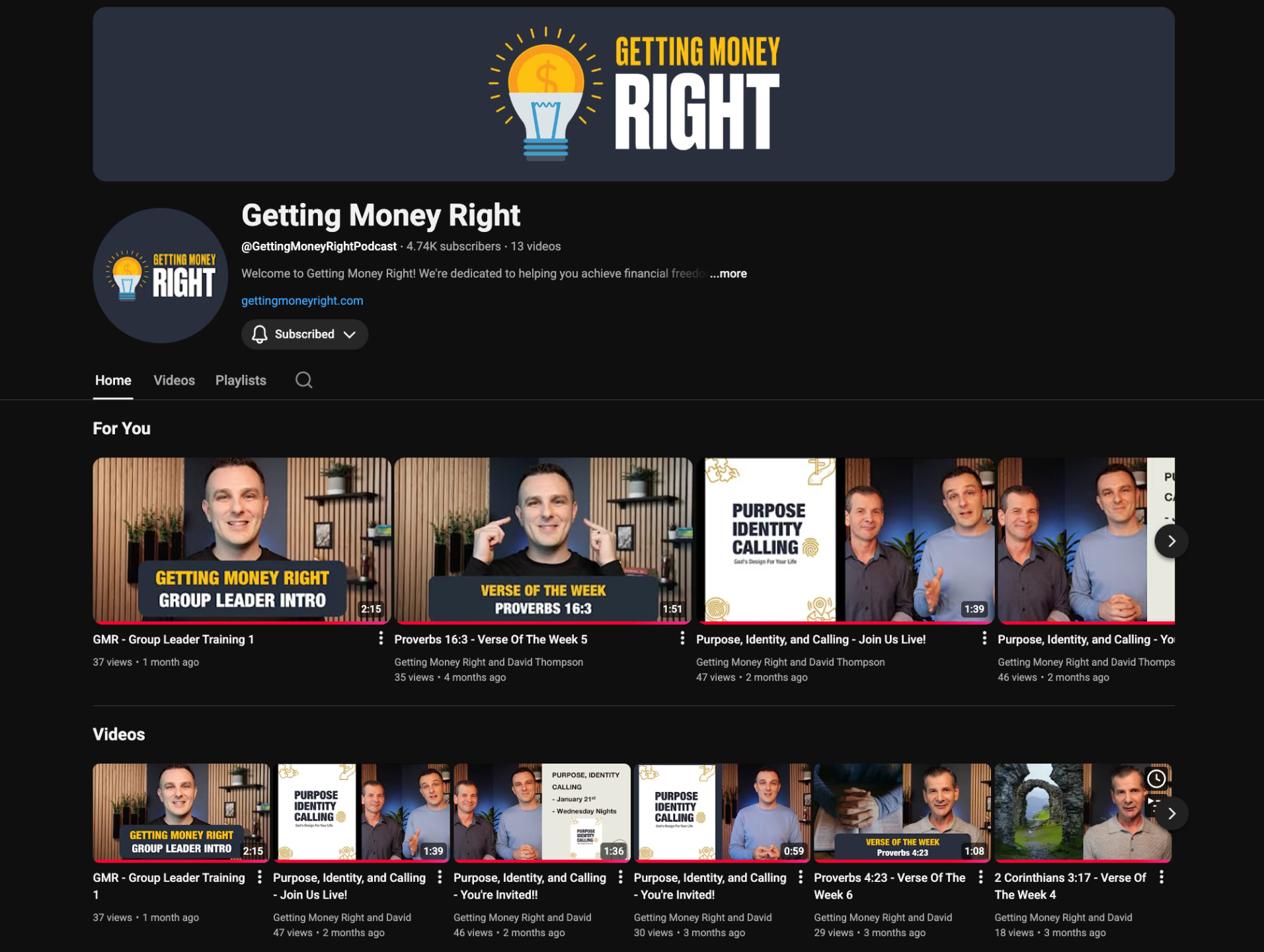Open options for 2 Corinthians 3:17 video
Image resolution: width=1264 pixels, height=952 pixels.
1162,877
